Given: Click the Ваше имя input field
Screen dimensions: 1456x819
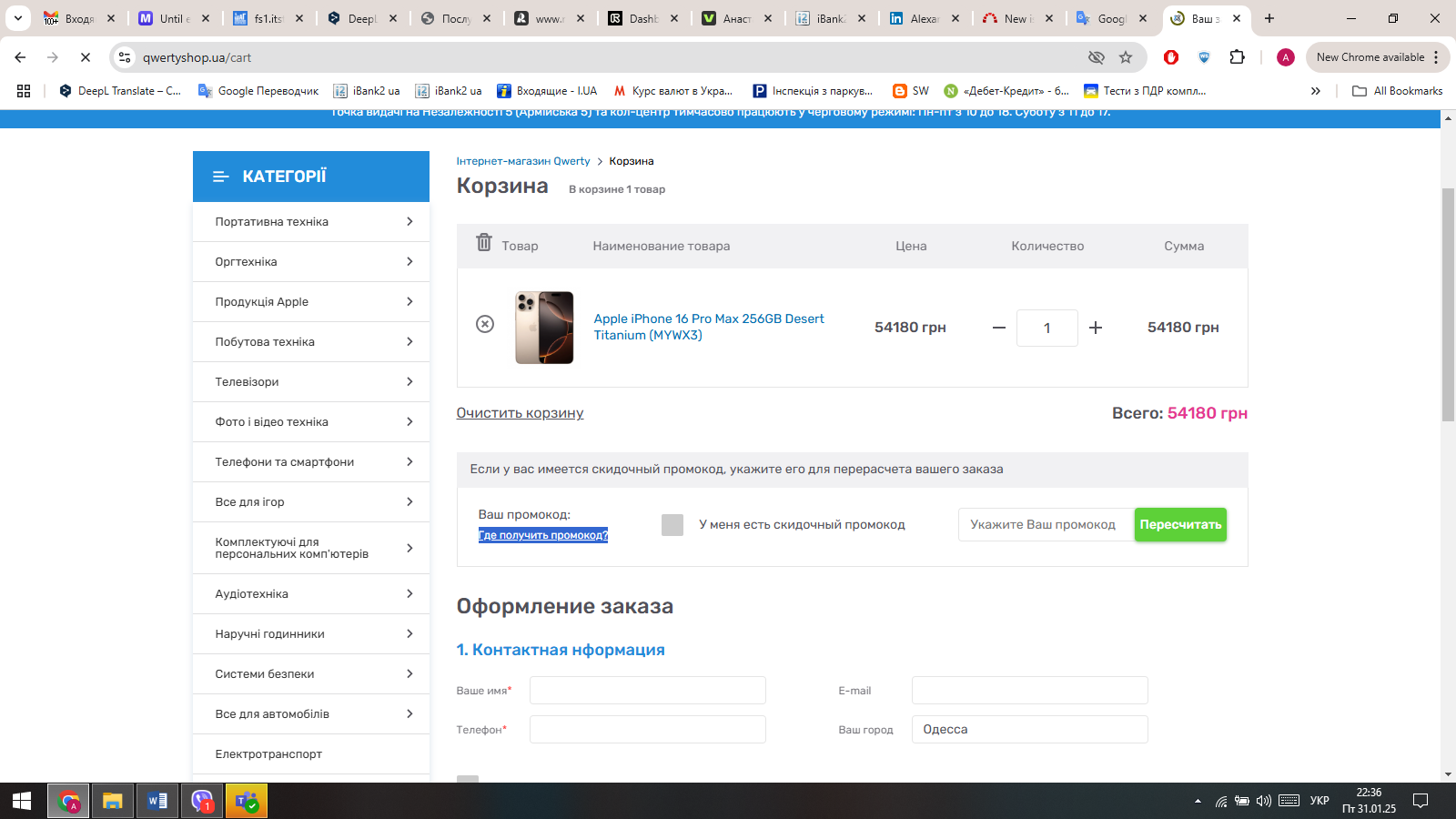Looking at the screenshot, I should 647,691.
